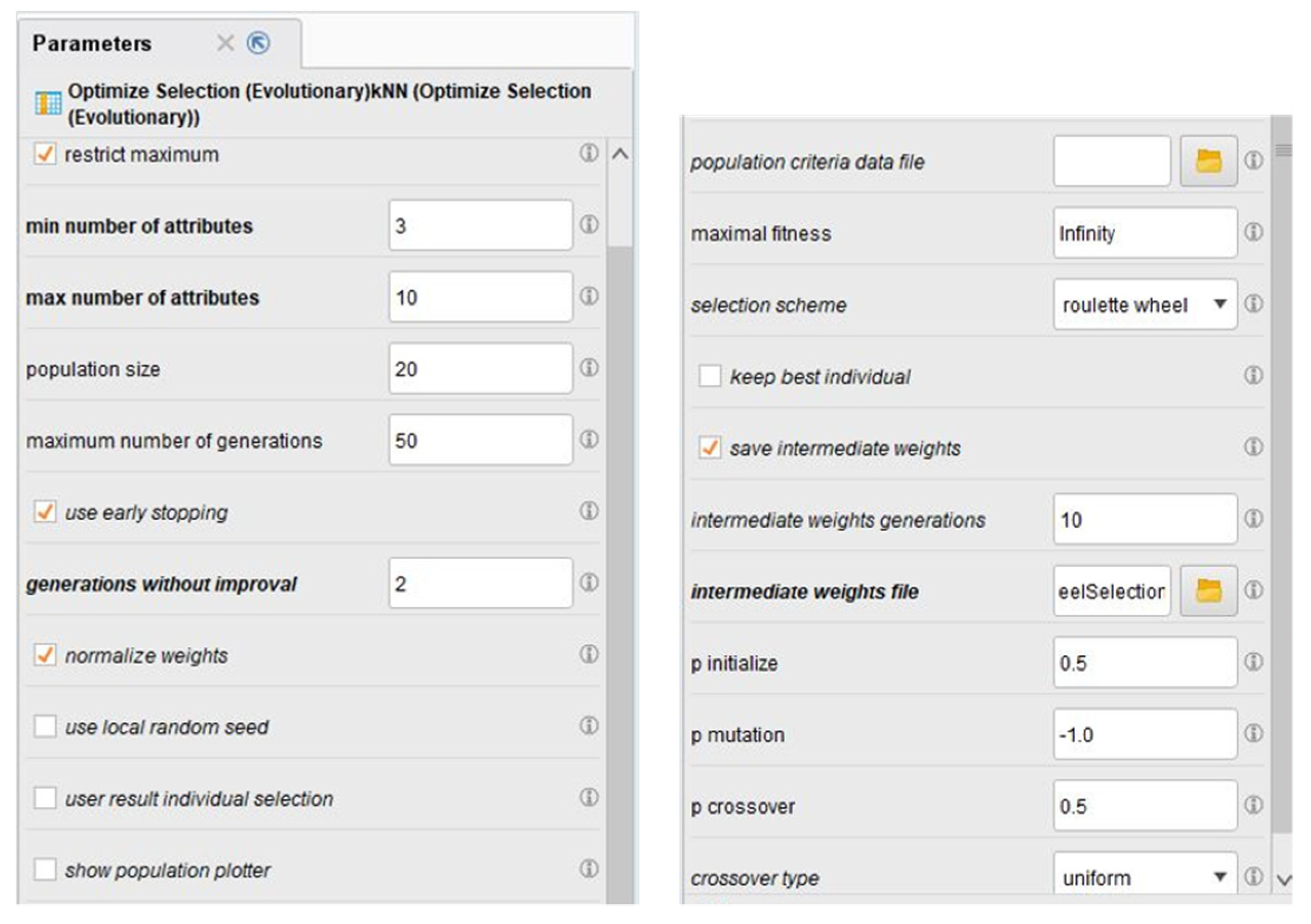Check use local random seed
Image resolution: width=1311 pixels, height=924 pixels.
click(x=45, y=727)
